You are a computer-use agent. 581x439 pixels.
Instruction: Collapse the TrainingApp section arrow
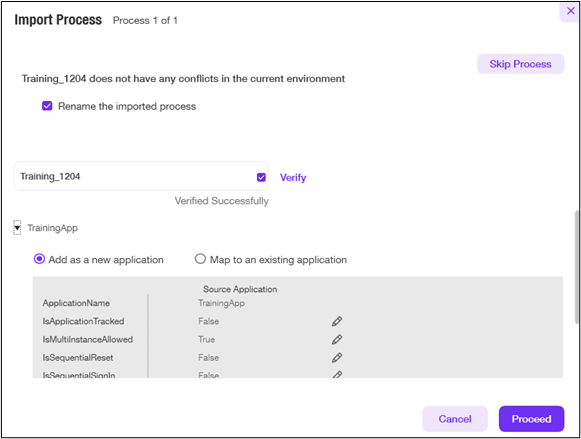coord(17,228)
